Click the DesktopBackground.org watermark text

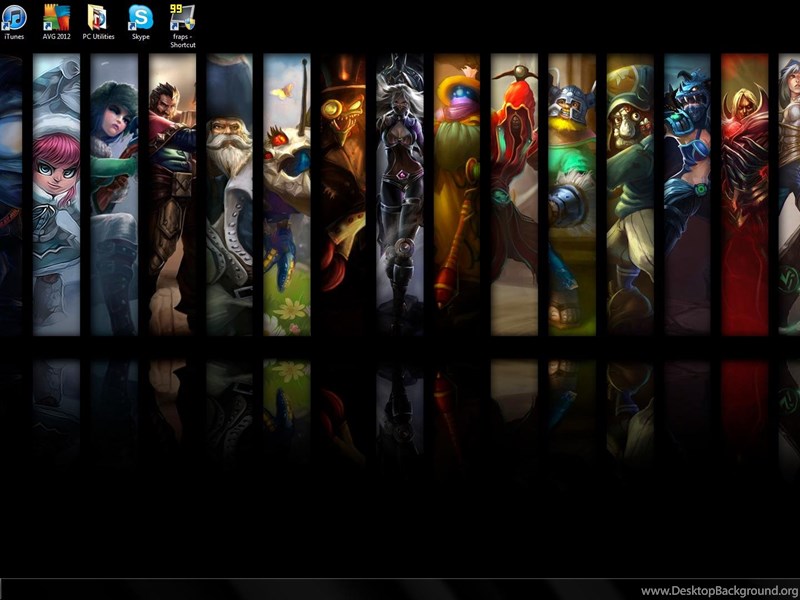[718, 590]
